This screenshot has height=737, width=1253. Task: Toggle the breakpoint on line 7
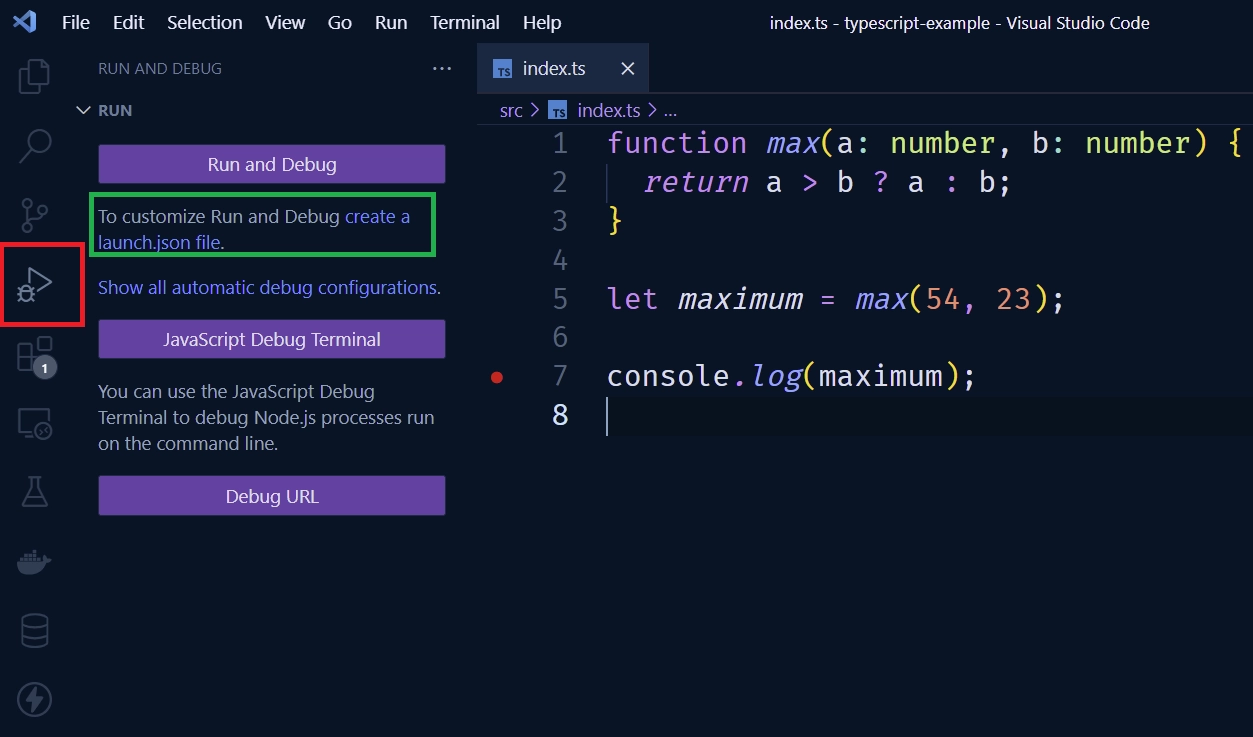[497, 377]
